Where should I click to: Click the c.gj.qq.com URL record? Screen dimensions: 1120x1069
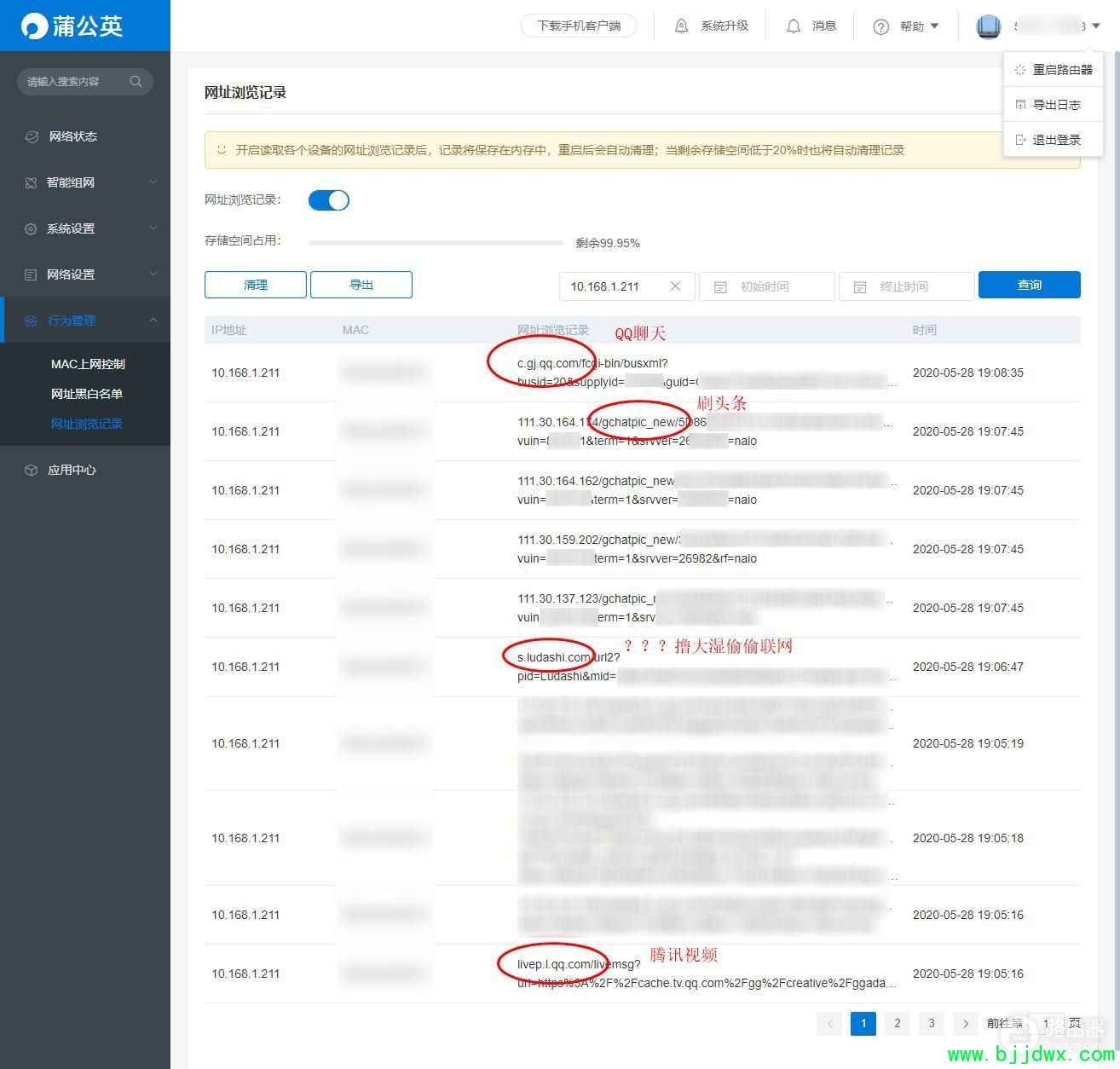(x=707, y=373)
